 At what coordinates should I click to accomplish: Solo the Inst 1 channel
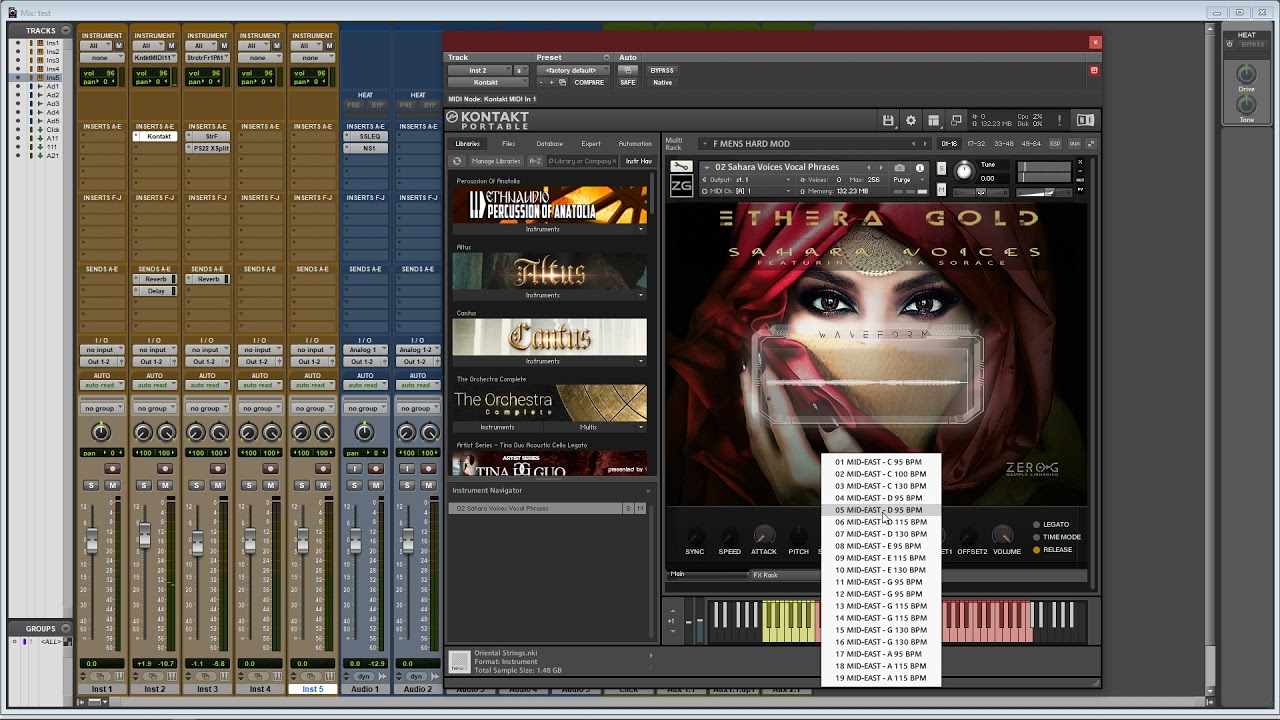coord(91,485)
